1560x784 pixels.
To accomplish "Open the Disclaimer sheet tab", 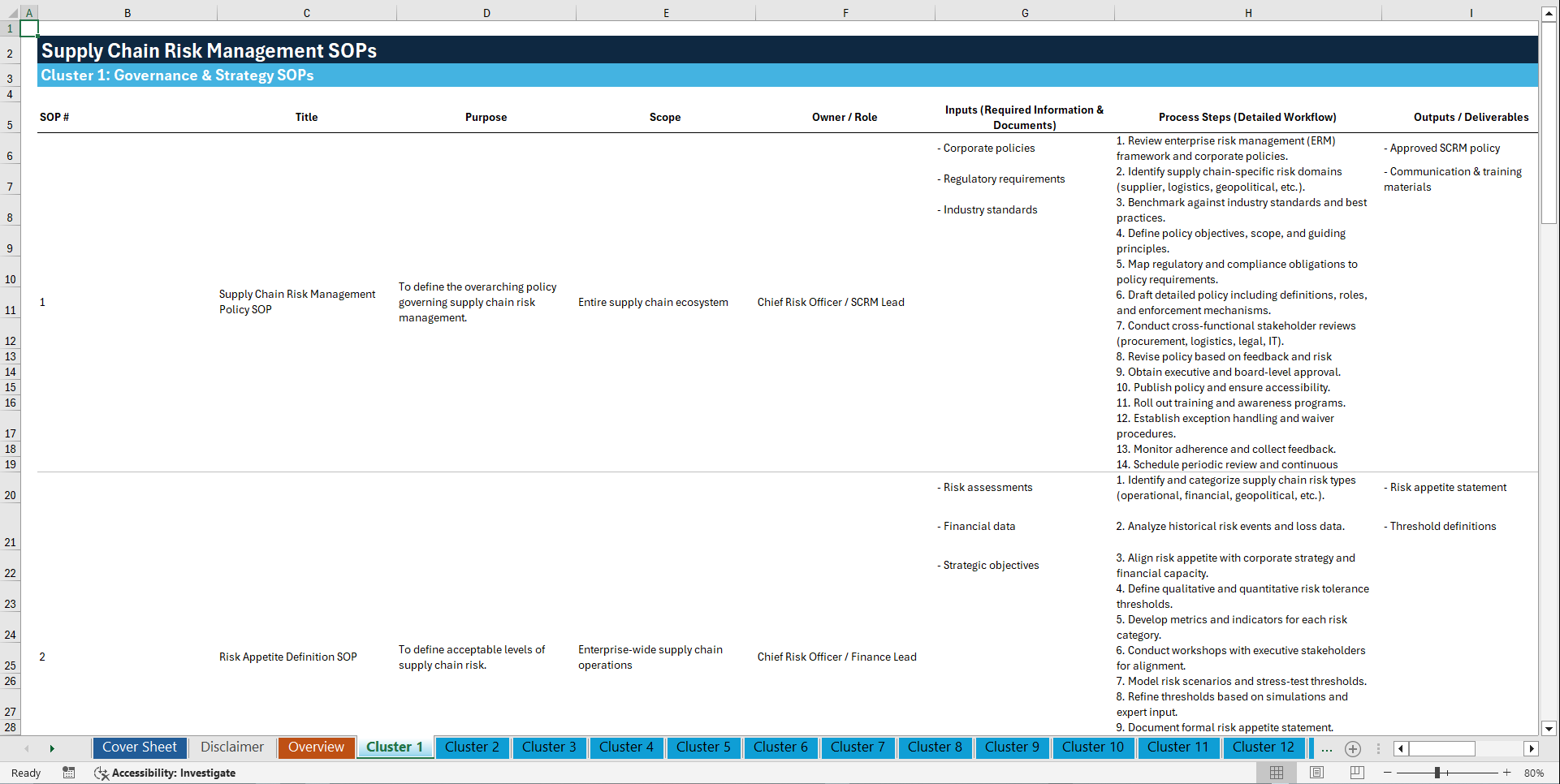I will click(x=231, y=747).
